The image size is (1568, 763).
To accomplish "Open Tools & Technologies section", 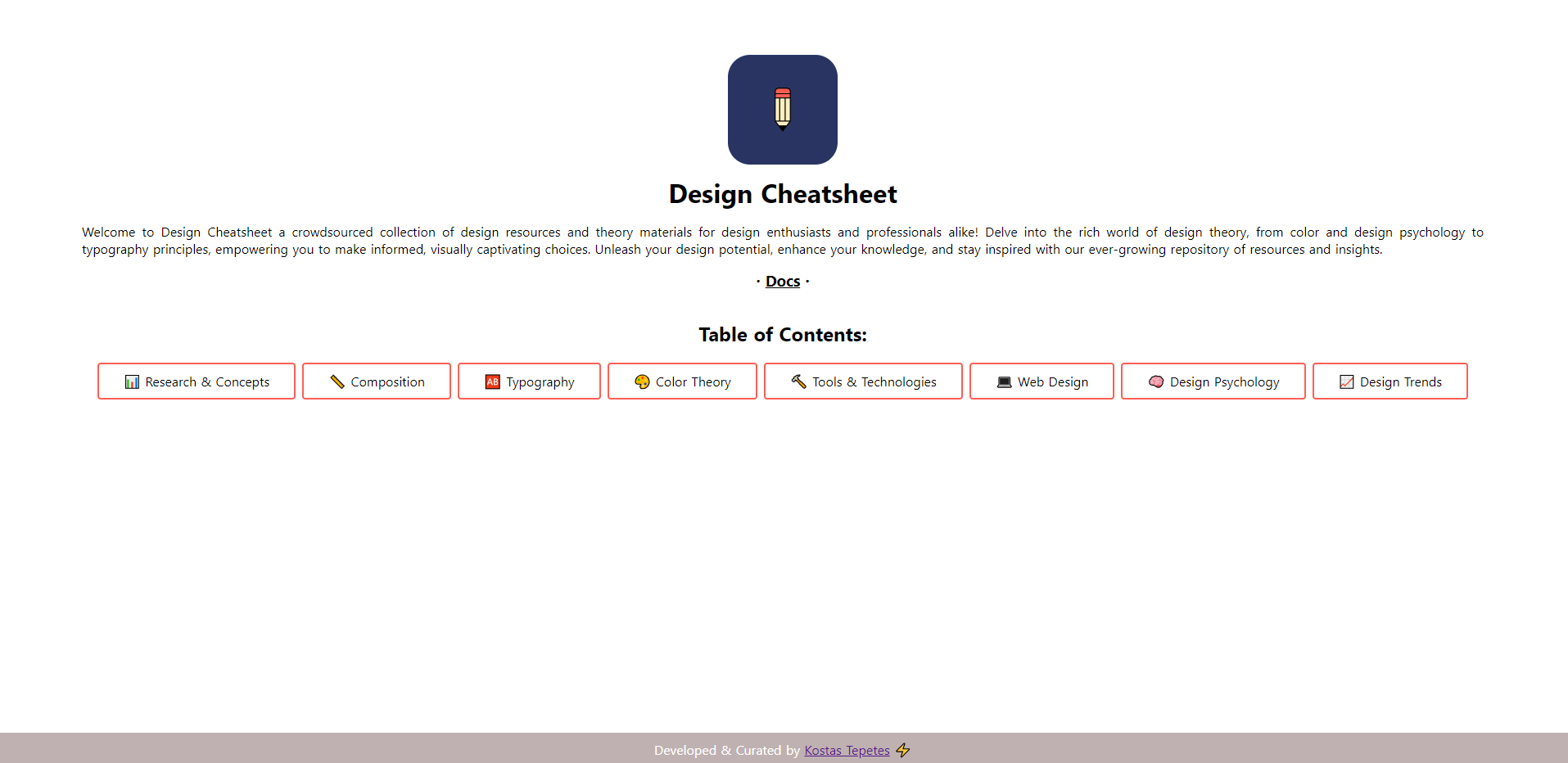I will (x=863, y=381).
